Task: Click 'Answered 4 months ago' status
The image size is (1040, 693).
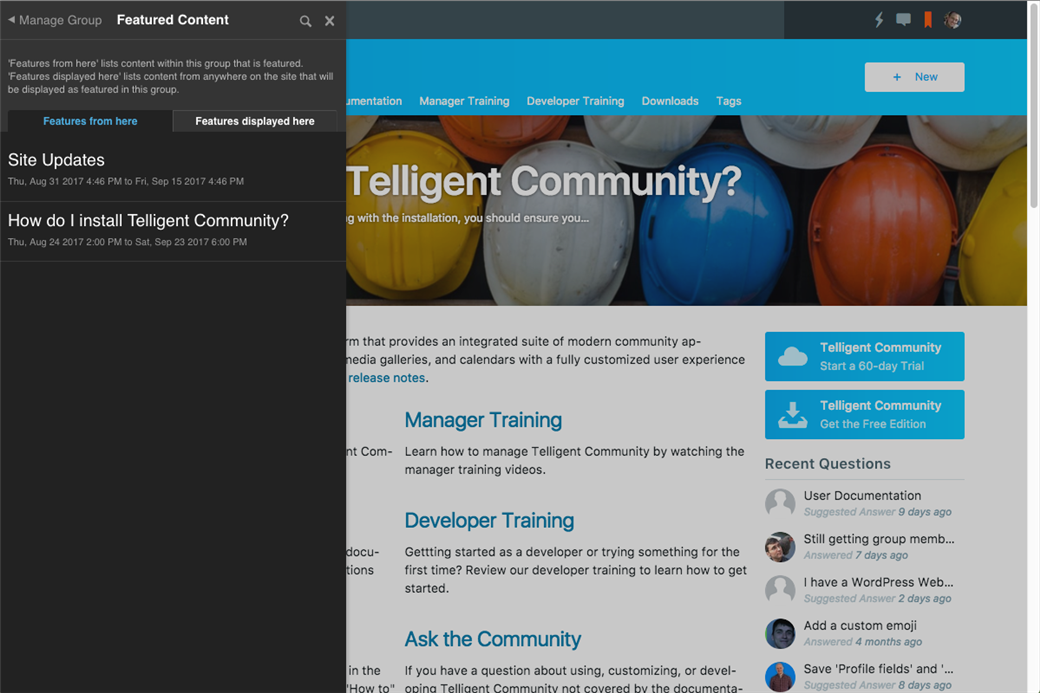Action: pyautogui.click(x=863, y=642)
